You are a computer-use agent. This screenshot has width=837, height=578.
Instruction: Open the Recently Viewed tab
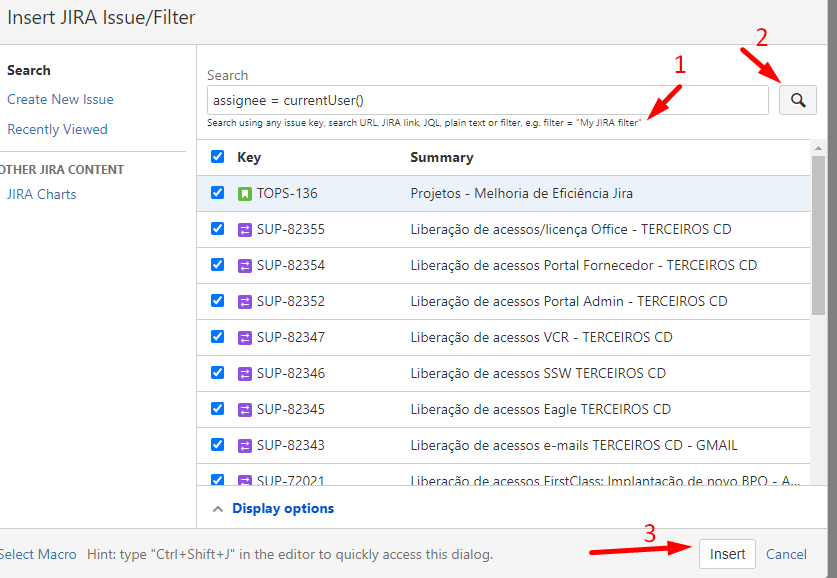[57, 129]
